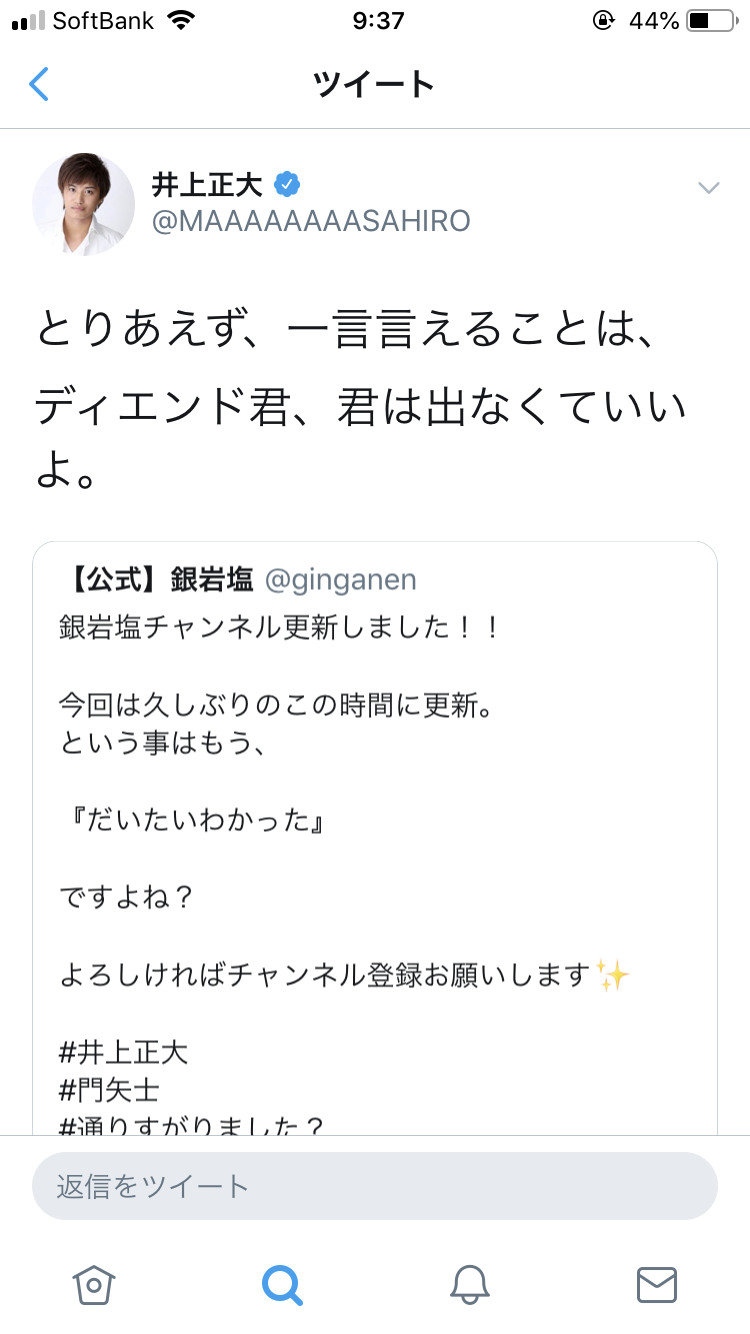
Task: Tap the @ginganen handle in quote
Action: click(341, 580)
